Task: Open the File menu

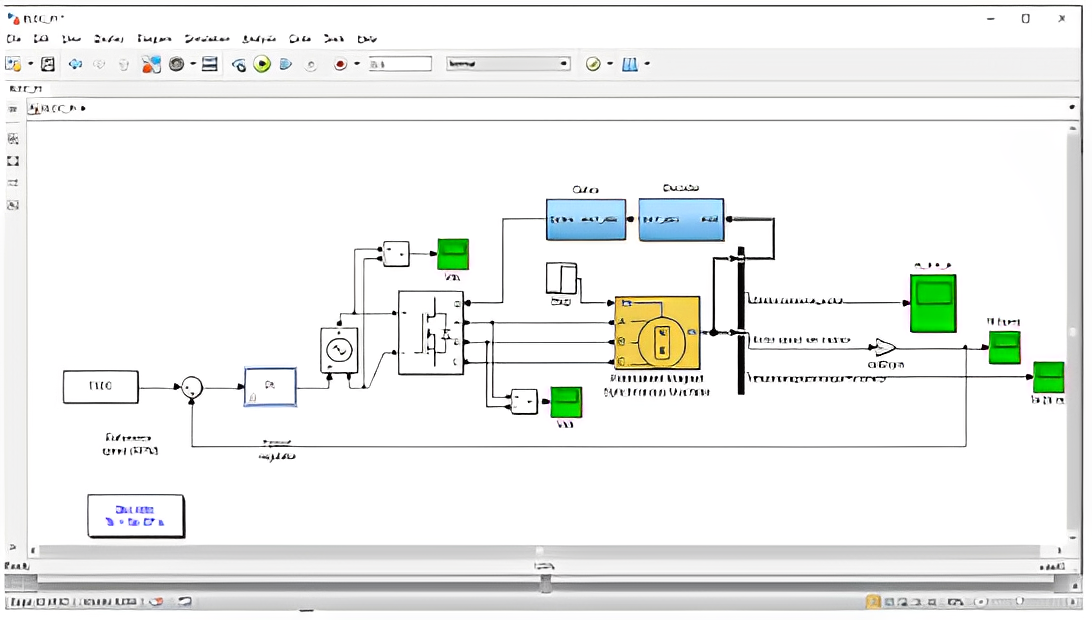Action: (x=14, y=39)
